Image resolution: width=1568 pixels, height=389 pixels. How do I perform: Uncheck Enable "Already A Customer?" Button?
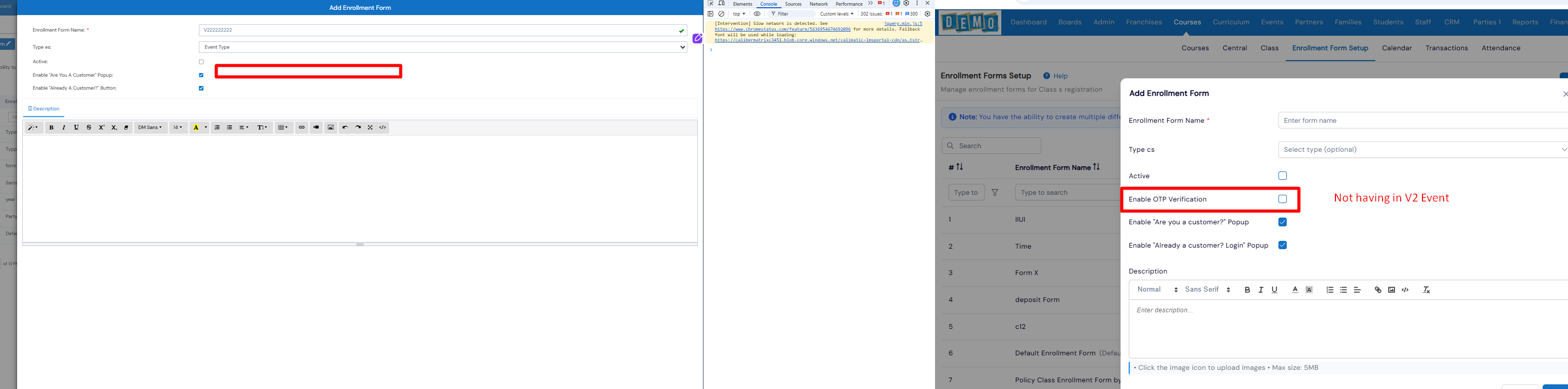click(202, 88)
